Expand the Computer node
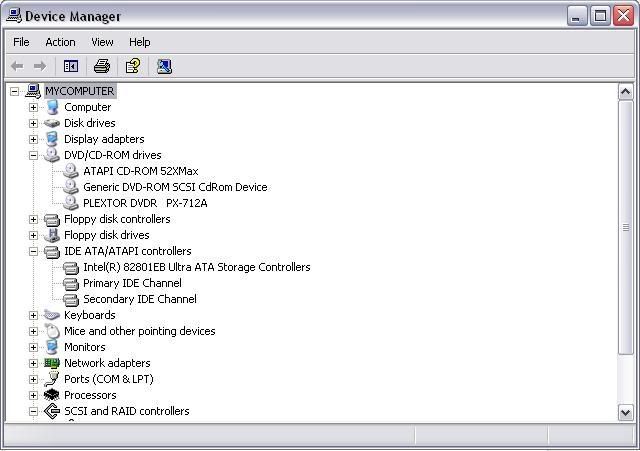The height and width of the screenshot is (451, 640). [x=33, y=107]
